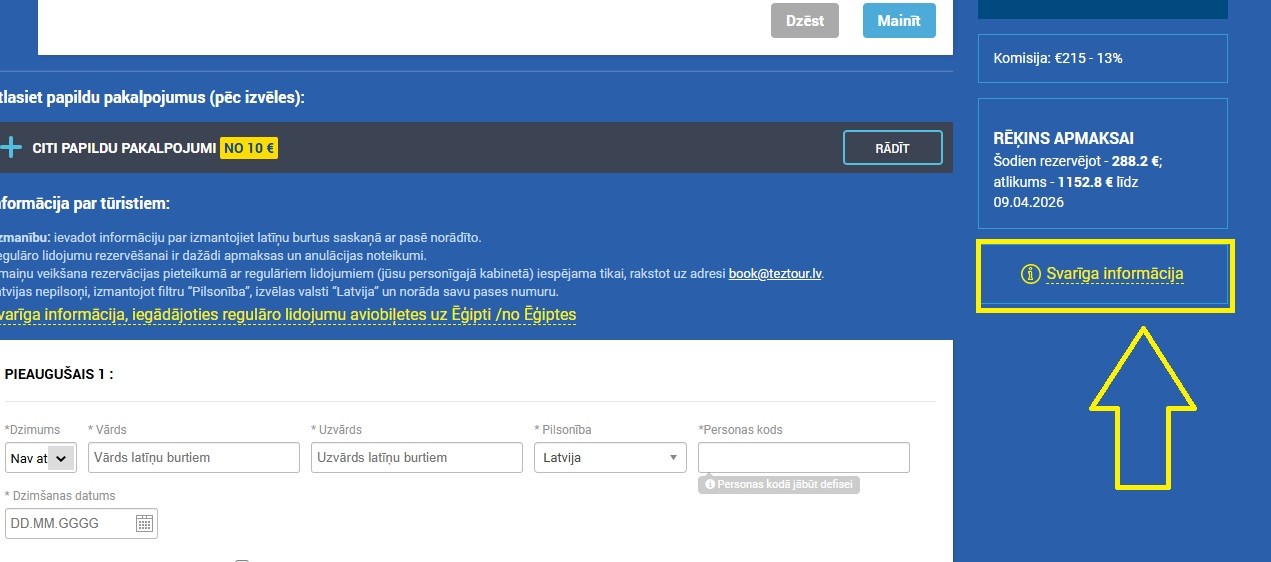Viewport: 1271px width, 562px height.
Task: Focus the Vārds first name field
Action: [194, 458]
